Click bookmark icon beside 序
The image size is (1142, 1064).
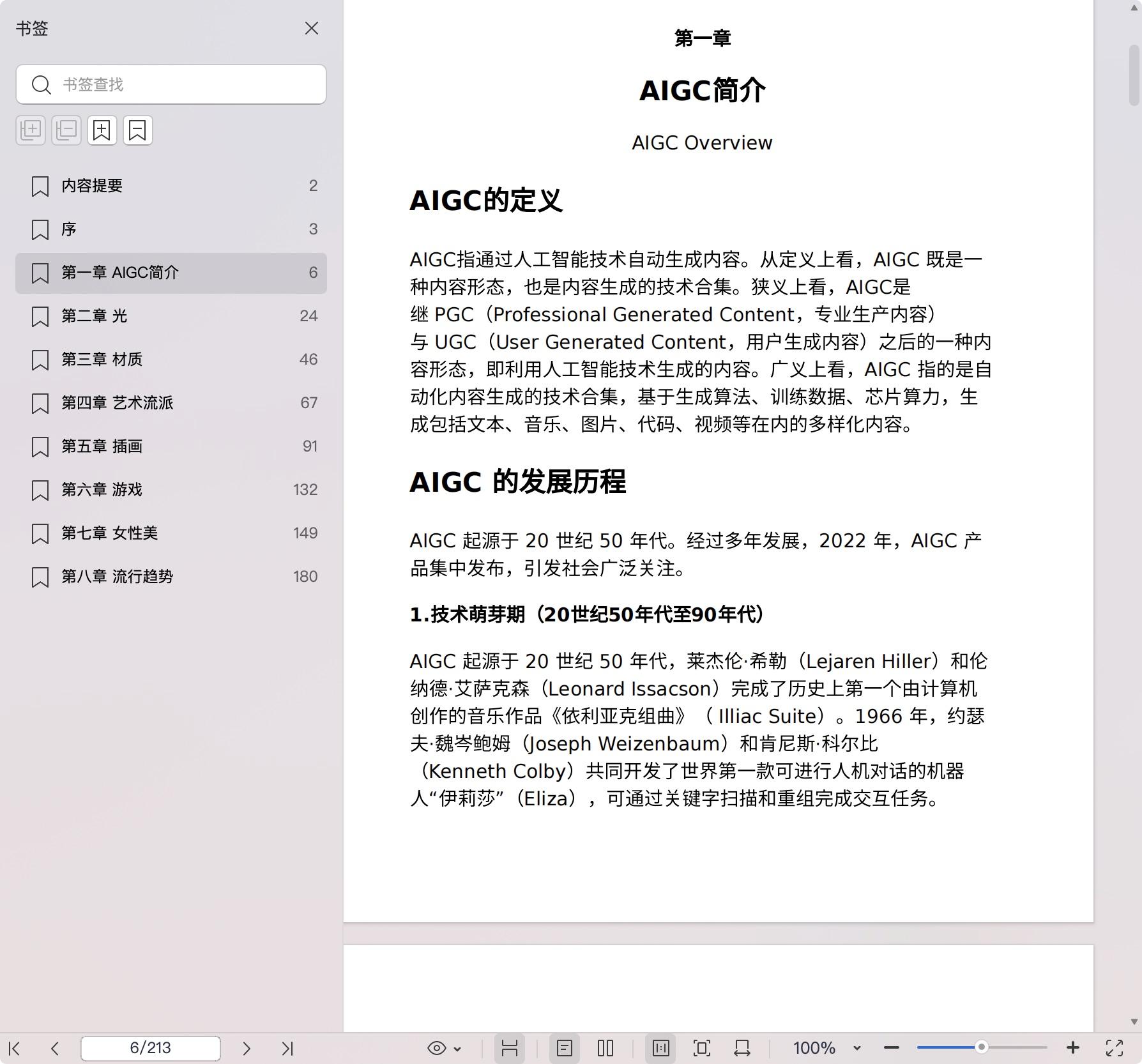tap(40, 230)
